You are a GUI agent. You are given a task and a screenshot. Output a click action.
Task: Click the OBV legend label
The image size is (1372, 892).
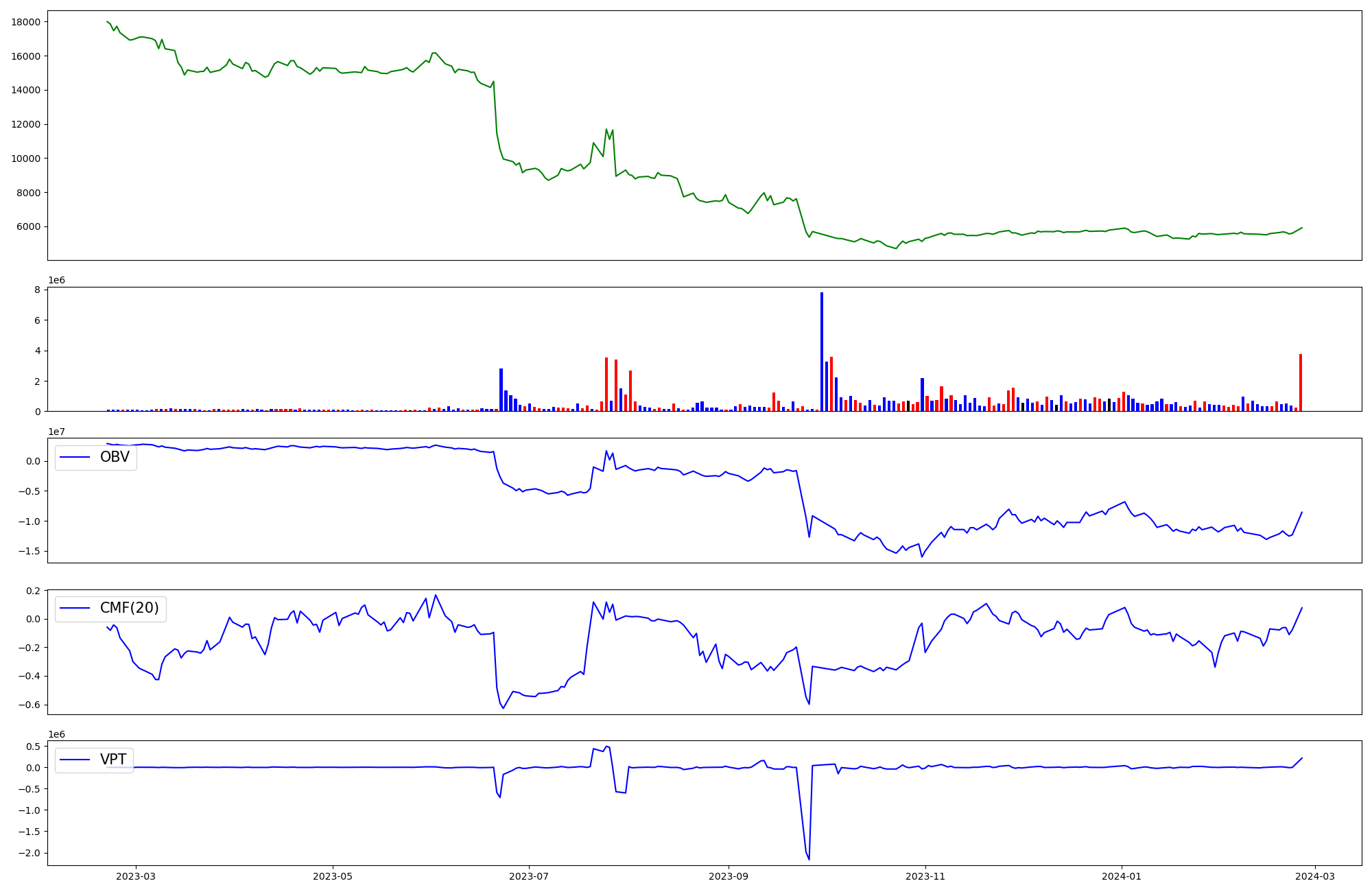[115, 457]
